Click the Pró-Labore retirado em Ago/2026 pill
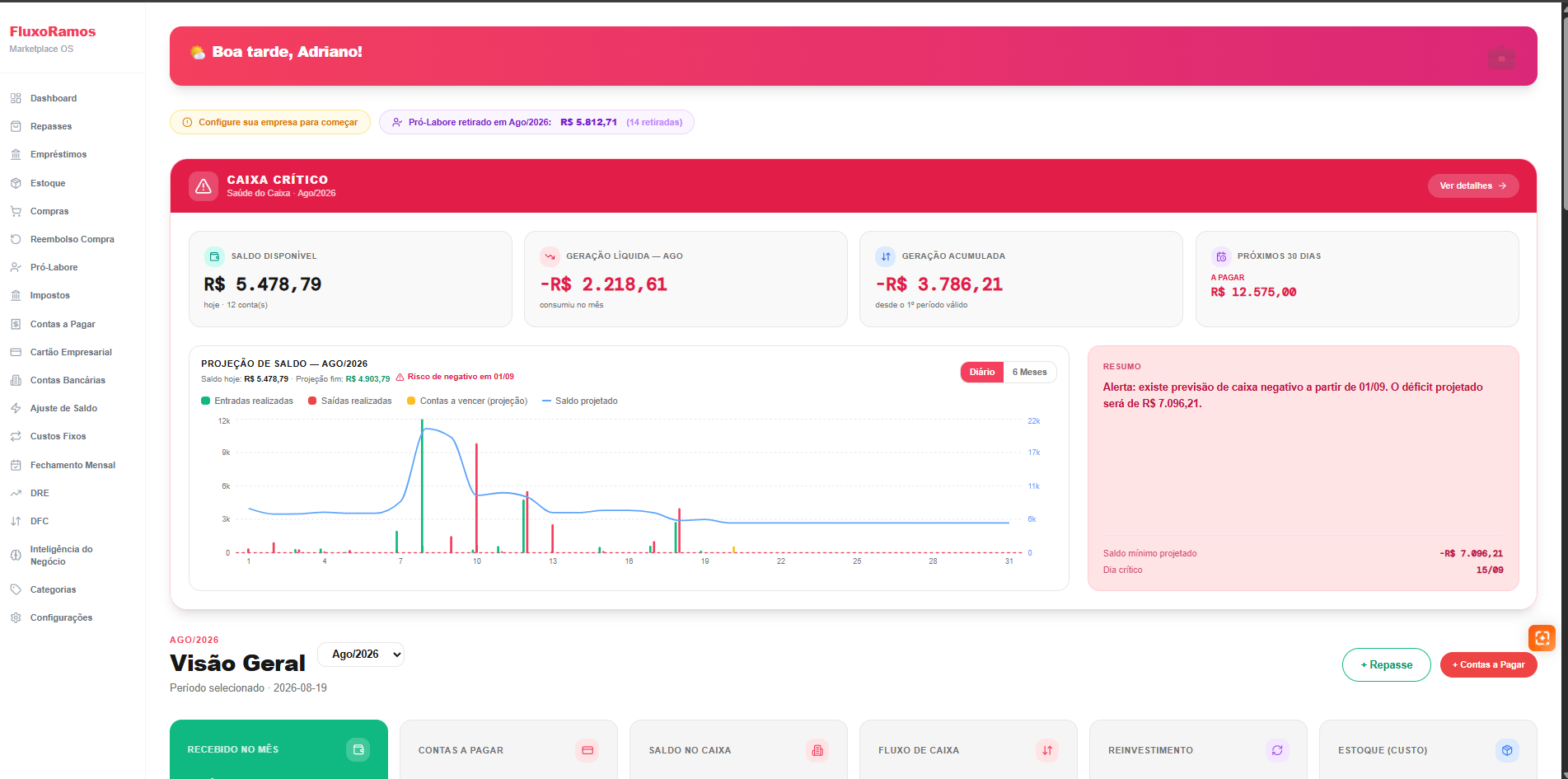Screen dimensions: 1568x779 pyautogui.click(x=536, y=122)
